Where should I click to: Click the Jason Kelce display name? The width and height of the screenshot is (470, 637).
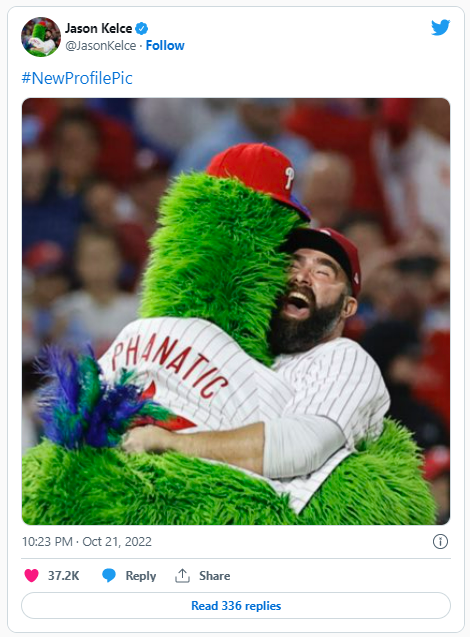98,28
